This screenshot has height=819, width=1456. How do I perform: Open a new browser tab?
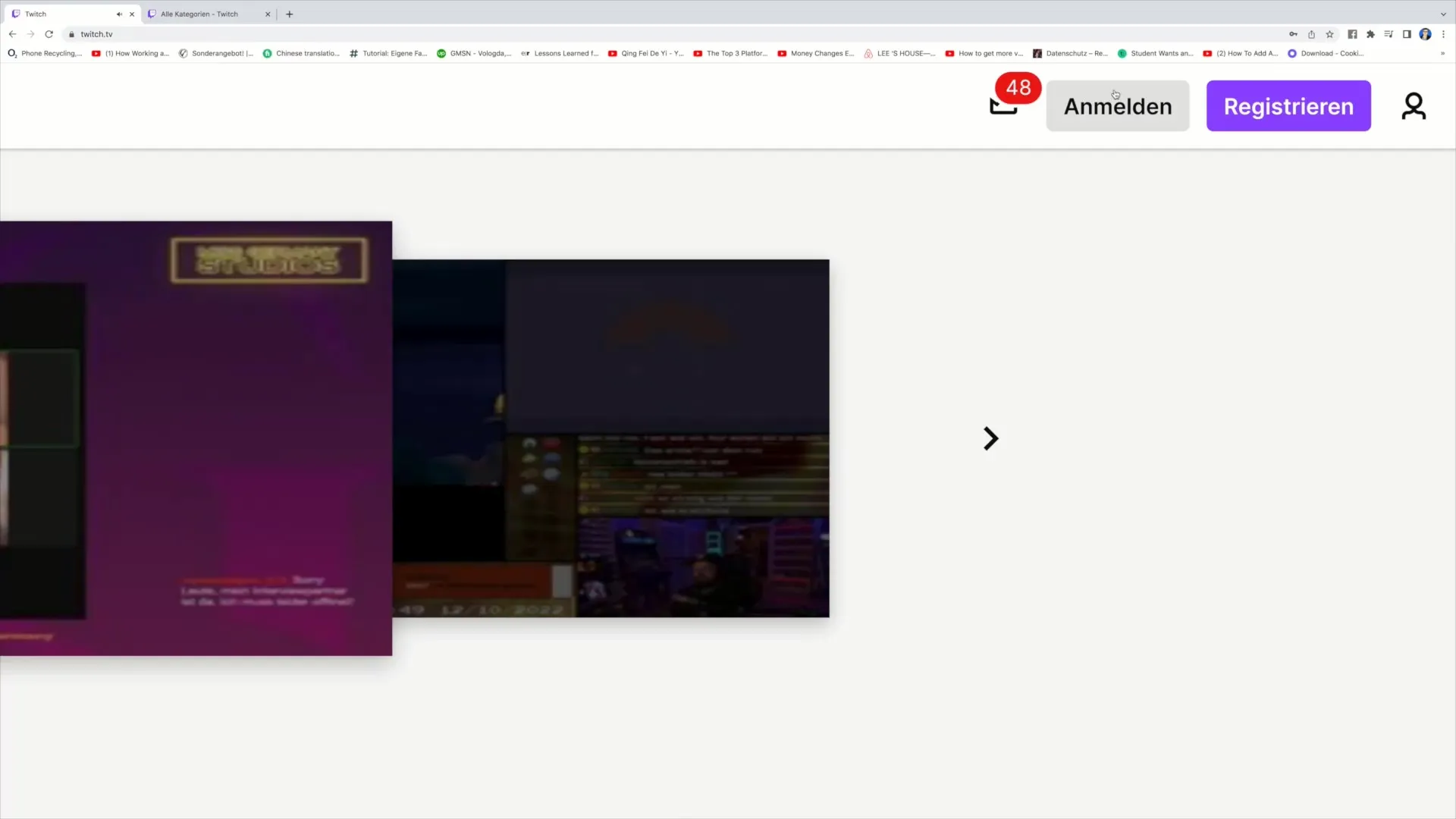pos(290,14)
